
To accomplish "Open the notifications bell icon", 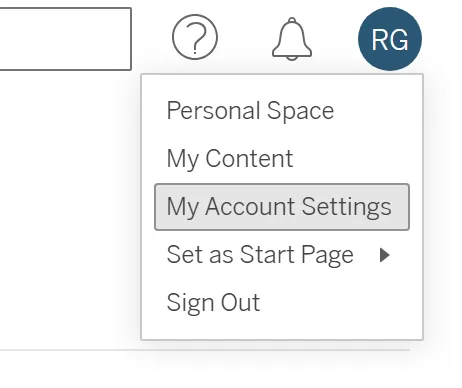I will [x=292, y=39].
